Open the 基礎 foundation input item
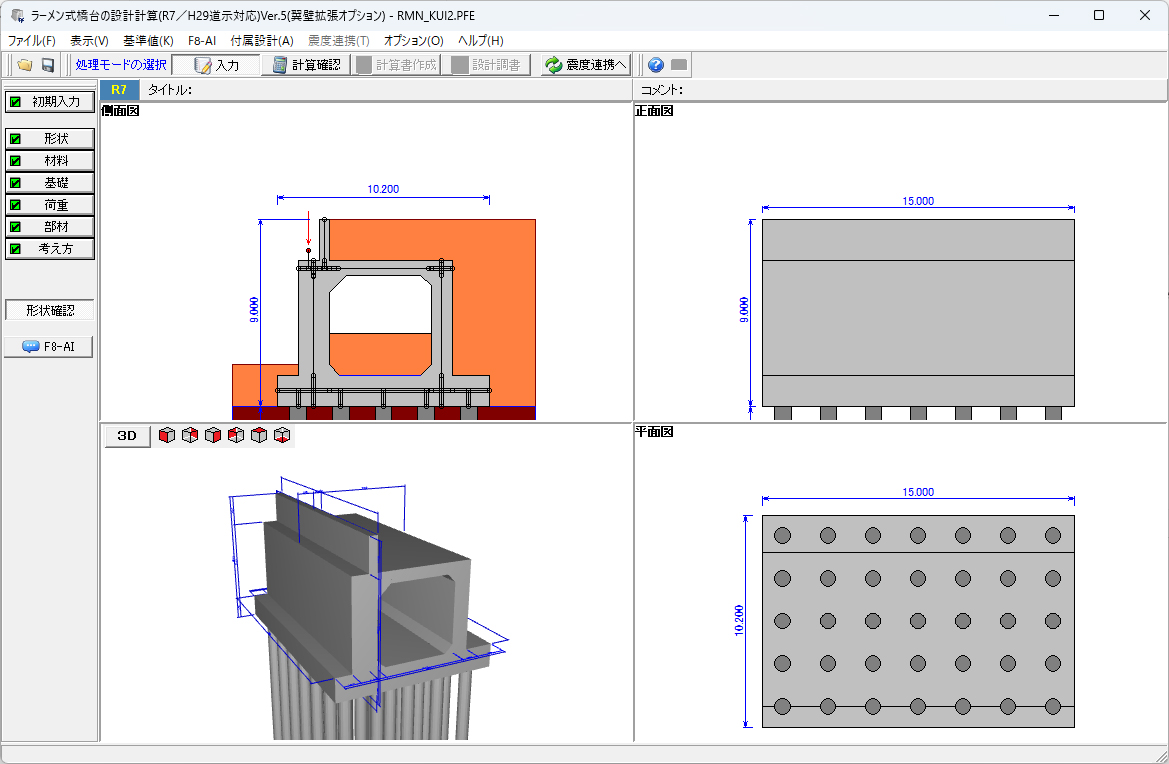This screenshot has width=1169, height=764. tap(50, 183)
